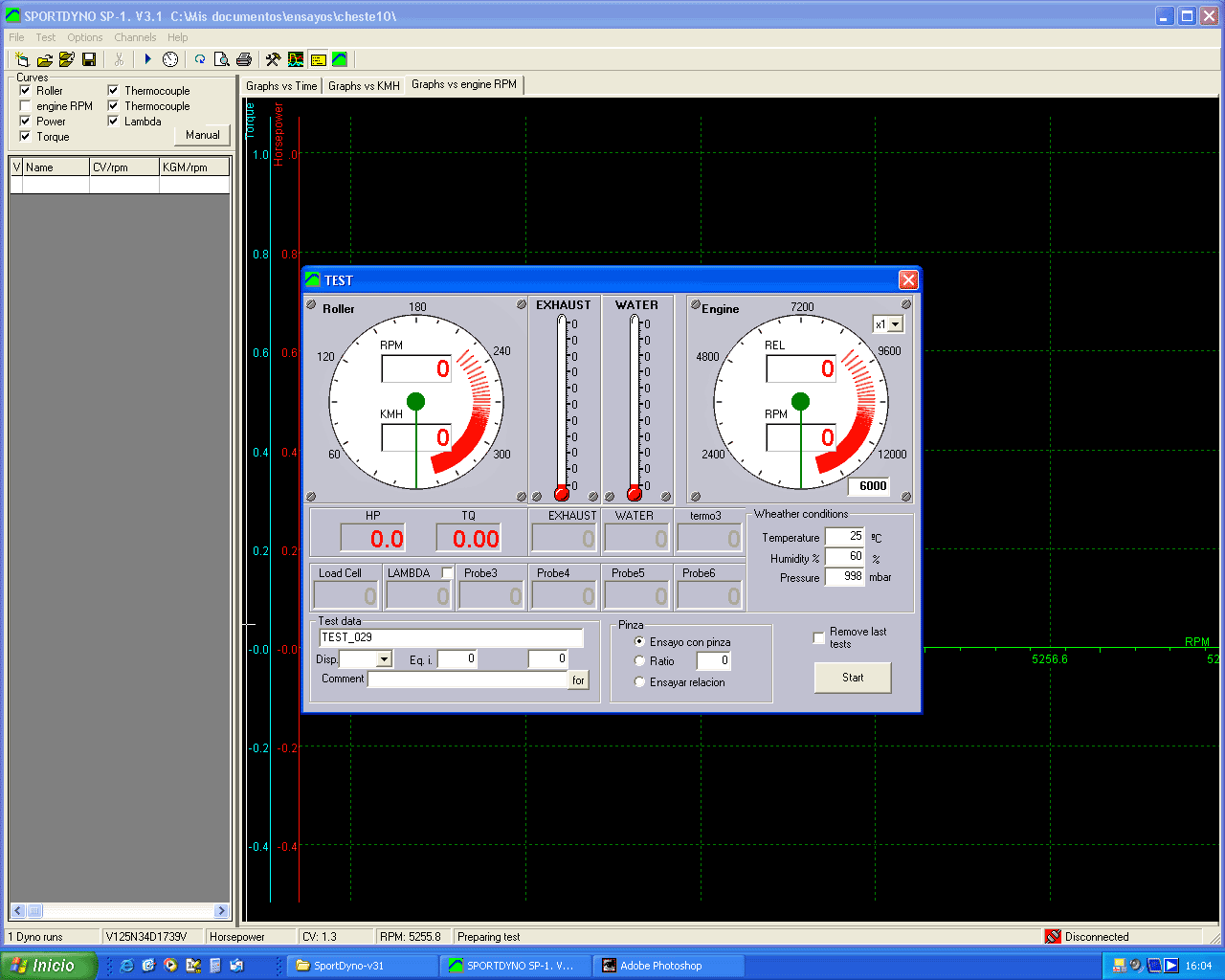Click the blue refresh arrow icon
The height and width of the screenshot is (980, 1225).
coord(200,59)
